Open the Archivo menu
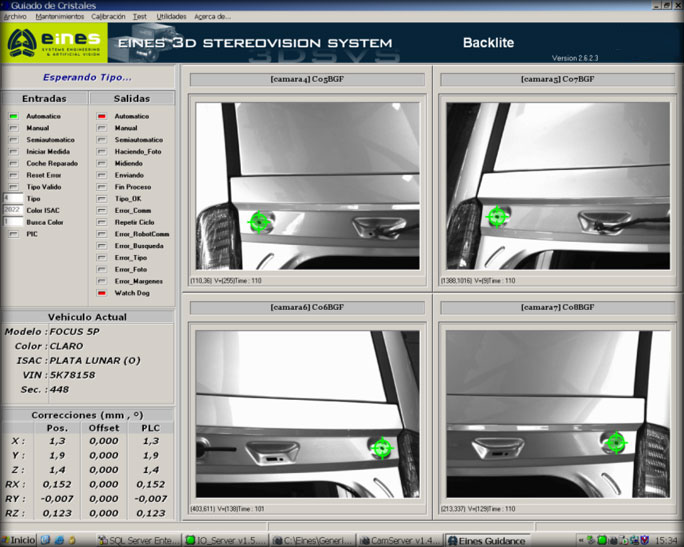684x547 pixels. click(x=15, y=17)
